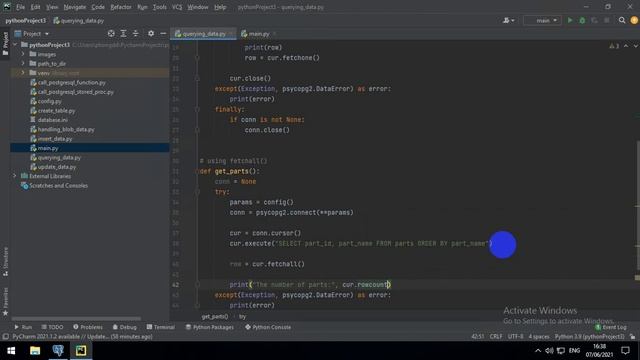The image size is (640, 360).
Task: Click run with coverage icon
Action: (x=595, y=20)
